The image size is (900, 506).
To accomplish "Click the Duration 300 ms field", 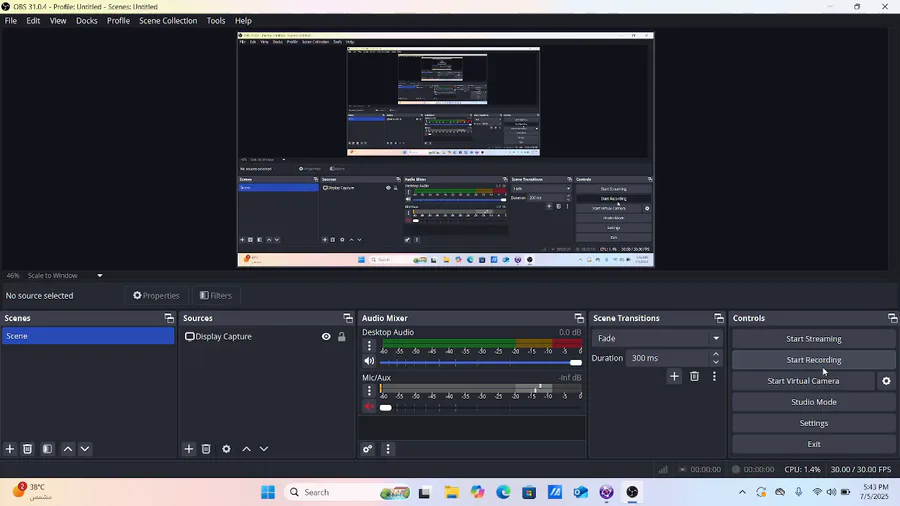I will click(x=668, y=358).
